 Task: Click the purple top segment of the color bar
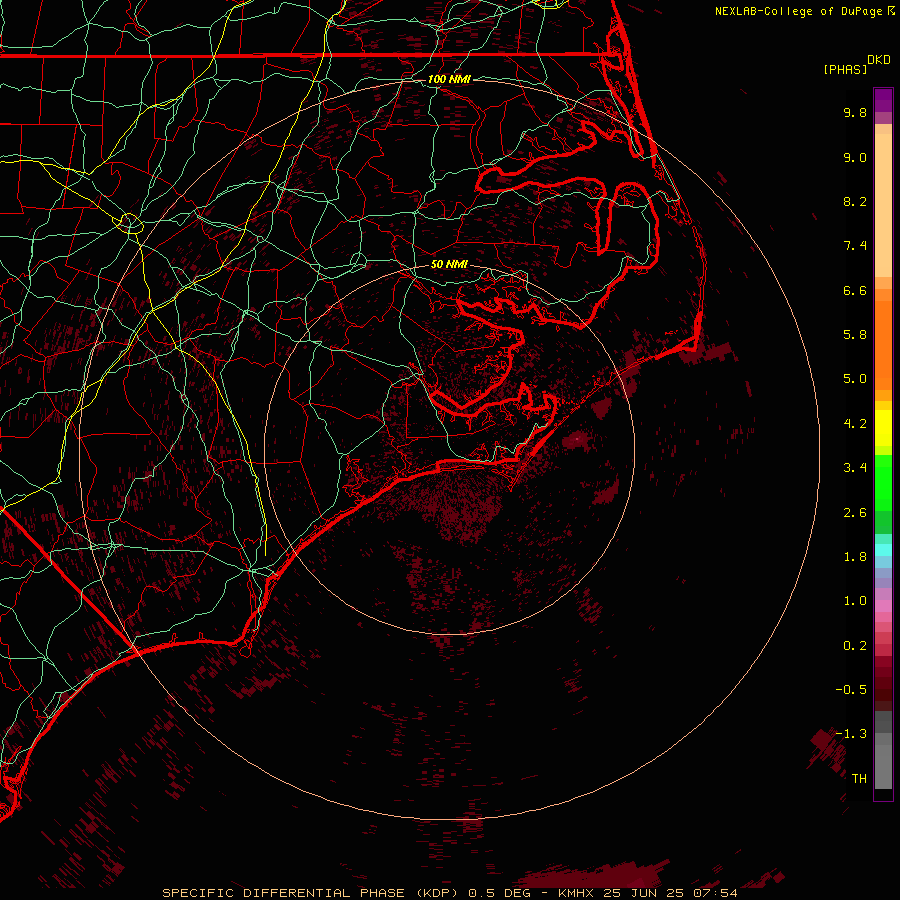[883, 100]
